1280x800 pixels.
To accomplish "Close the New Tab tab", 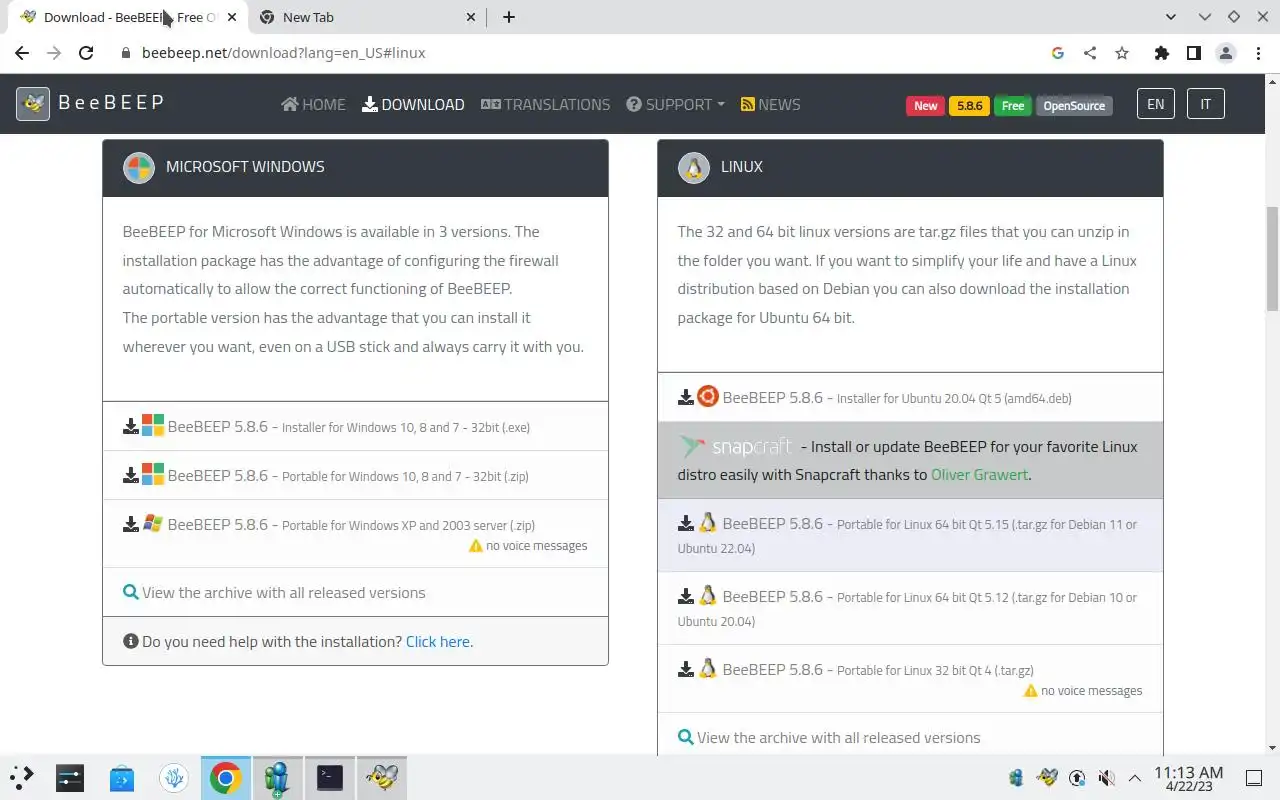I will click(471, 17).
